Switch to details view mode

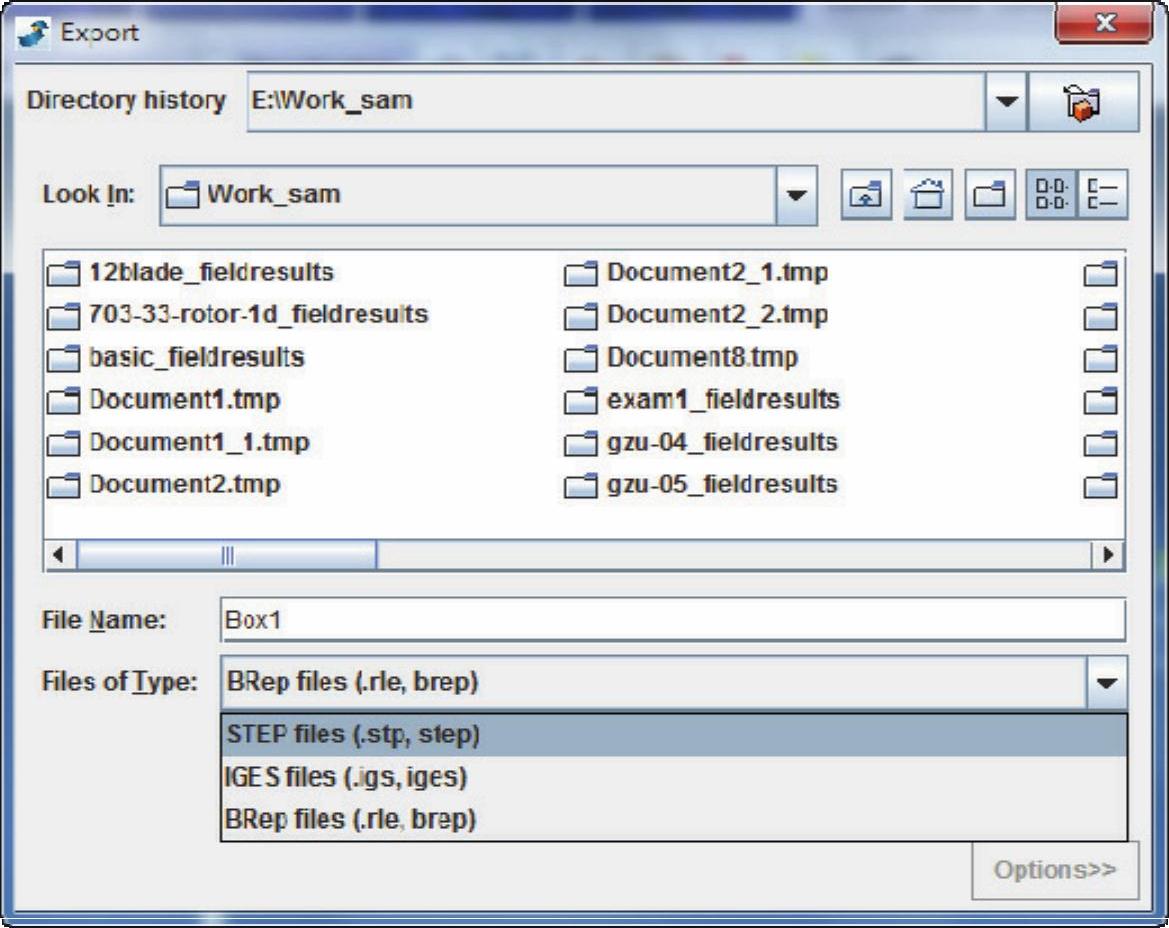[1105, 194]
